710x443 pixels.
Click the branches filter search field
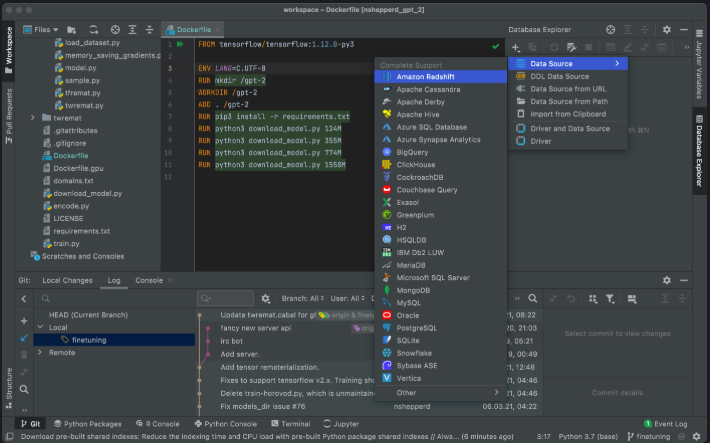pyautogui.click(x=113, y=298)
